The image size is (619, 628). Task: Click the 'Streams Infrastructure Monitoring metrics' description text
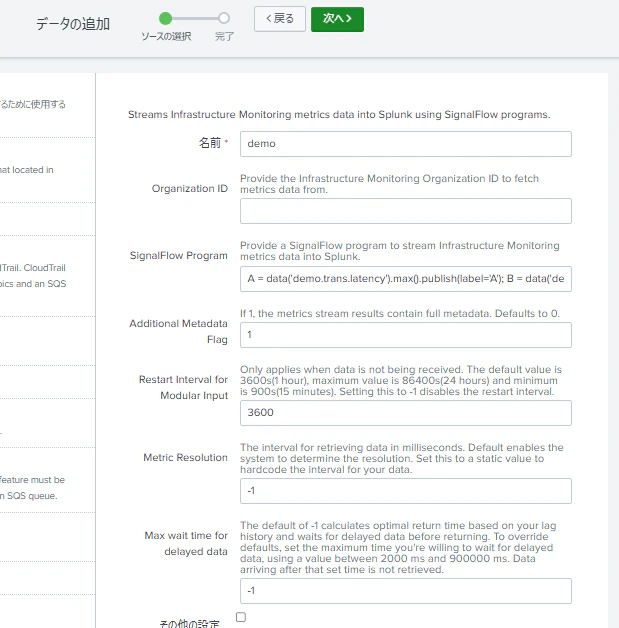[339, 115]
